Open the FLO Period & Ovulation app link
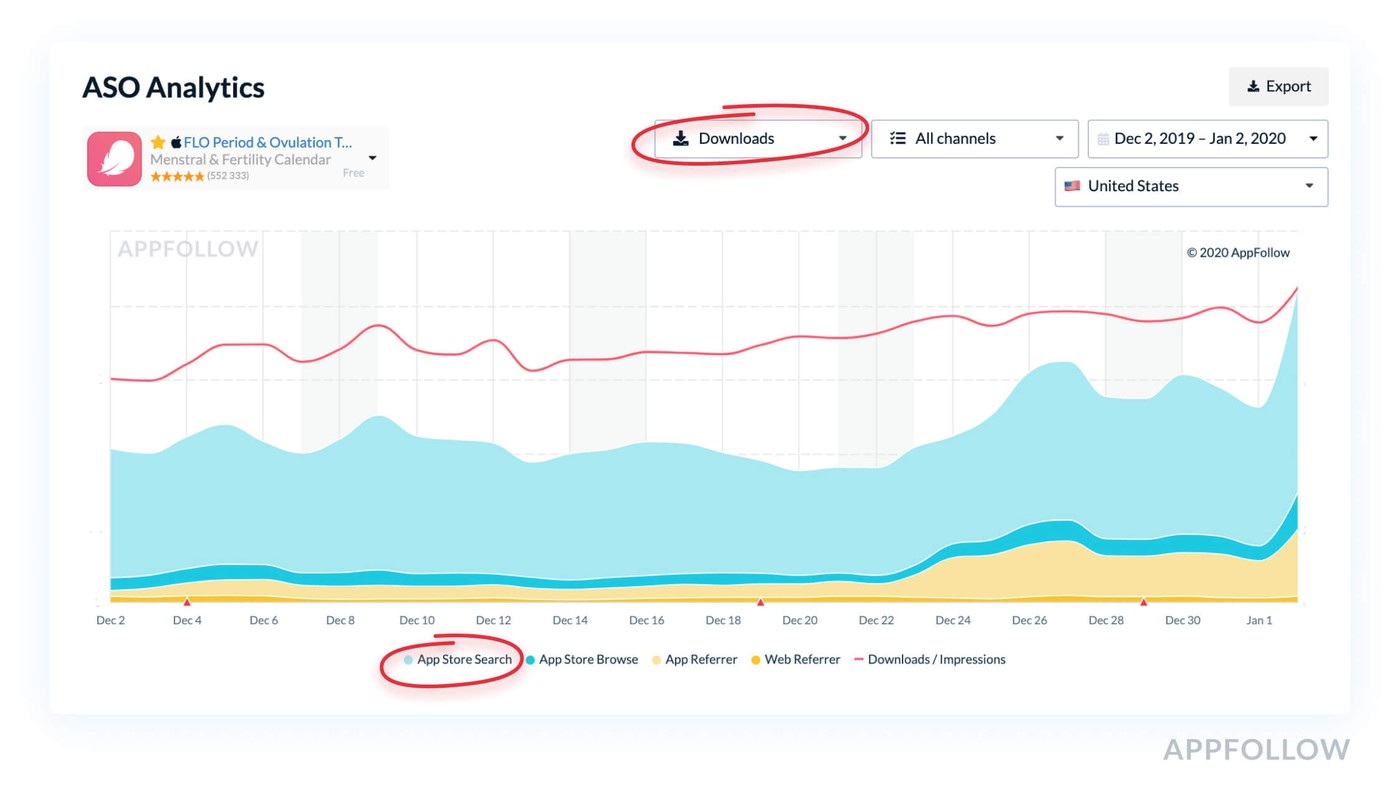Screen dimensions: 1400x785 click(x=267, y=142)
